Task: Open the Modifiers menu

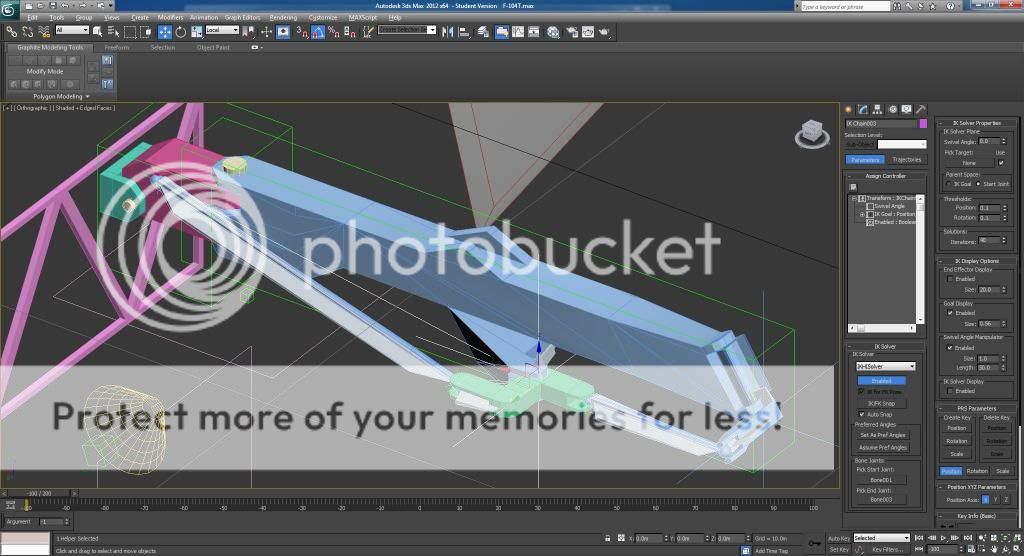Action: tap(170, 18)
